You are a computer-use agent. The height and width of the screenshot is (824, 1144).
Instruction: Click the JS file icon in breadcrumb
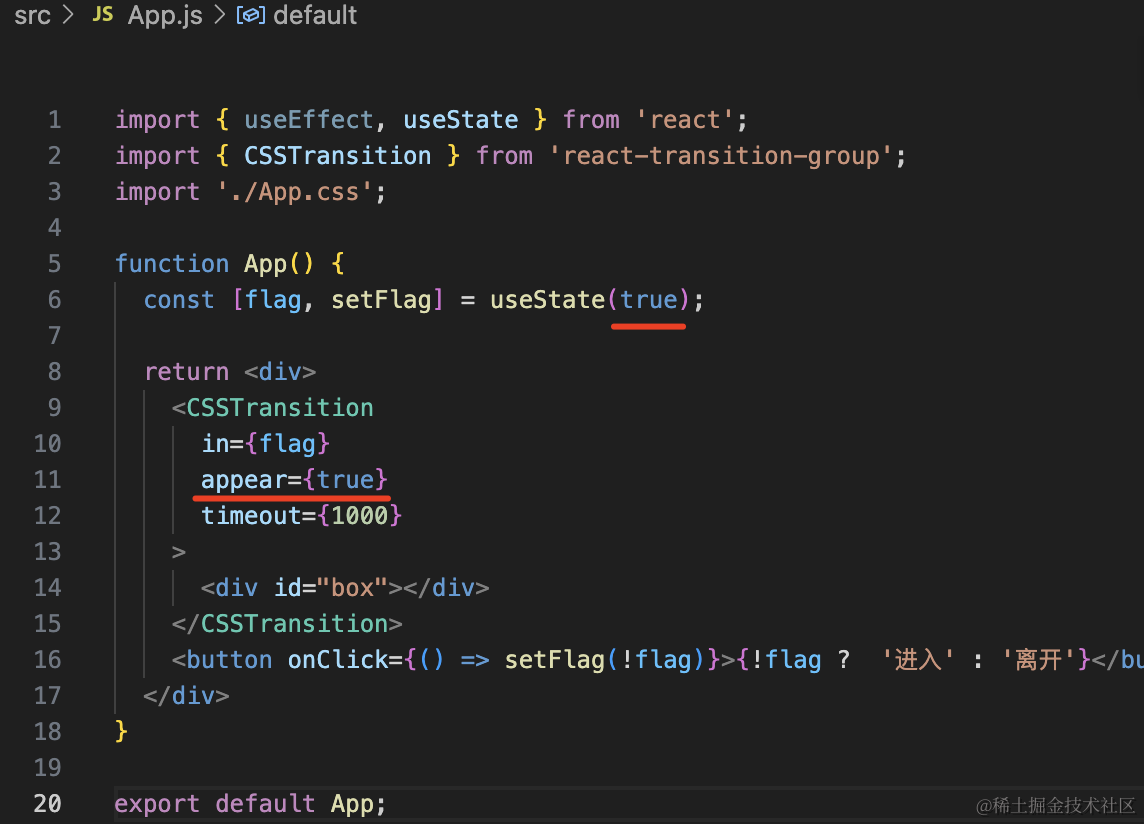click(x=103, y=15)
